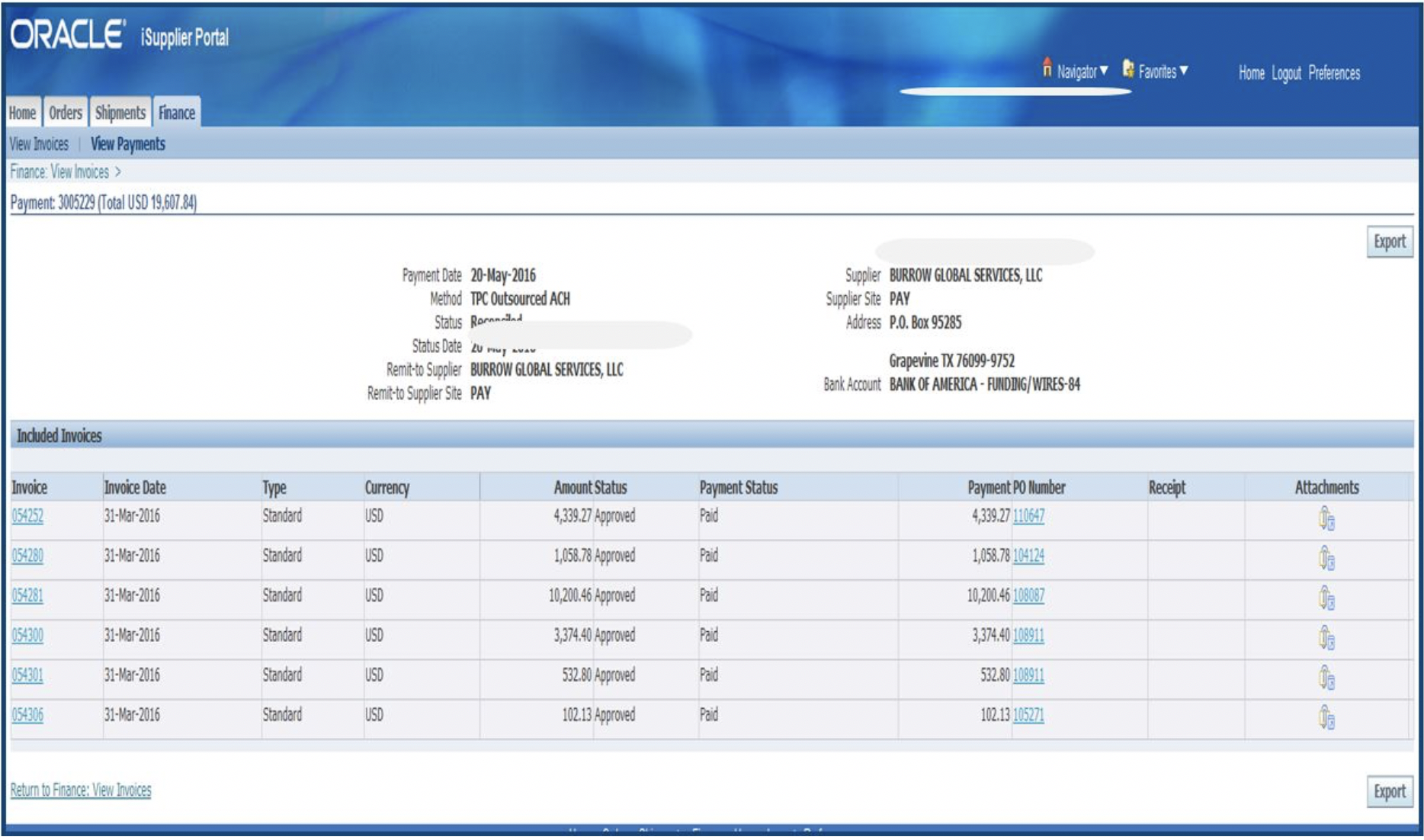1424x840 pixels.
Task: Click amount 10,200.46 Approved cell
Action: pos(592,595)
